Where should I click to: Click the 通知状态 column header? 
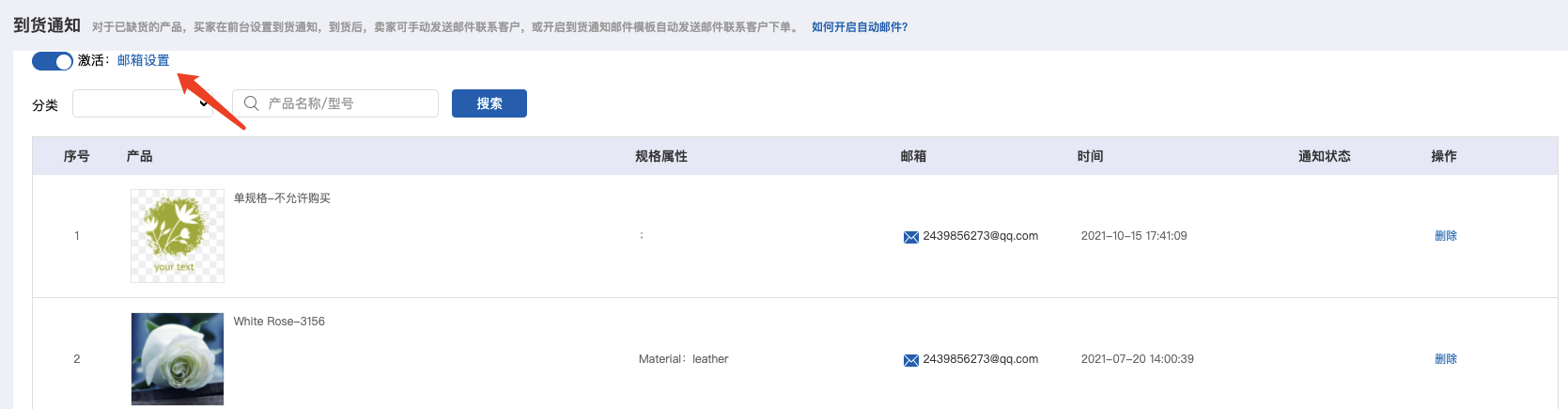coord(1325,156)
